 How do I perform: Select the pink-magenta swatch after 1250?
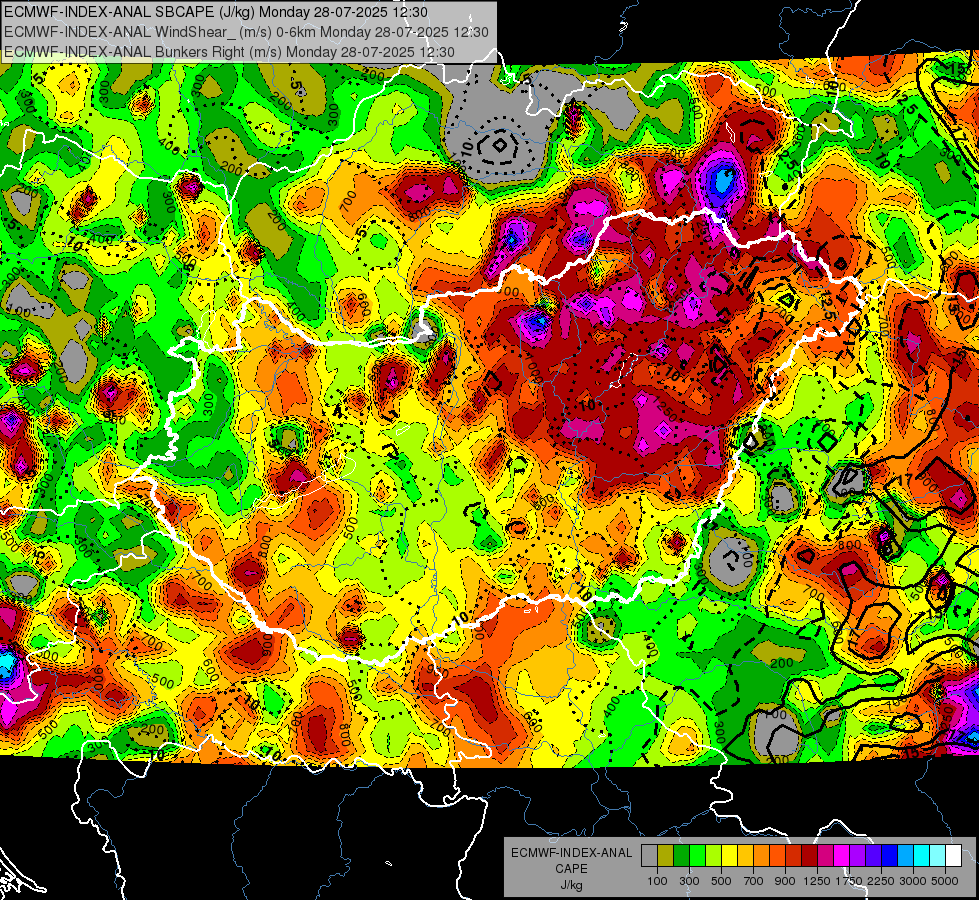coord(825,856)
